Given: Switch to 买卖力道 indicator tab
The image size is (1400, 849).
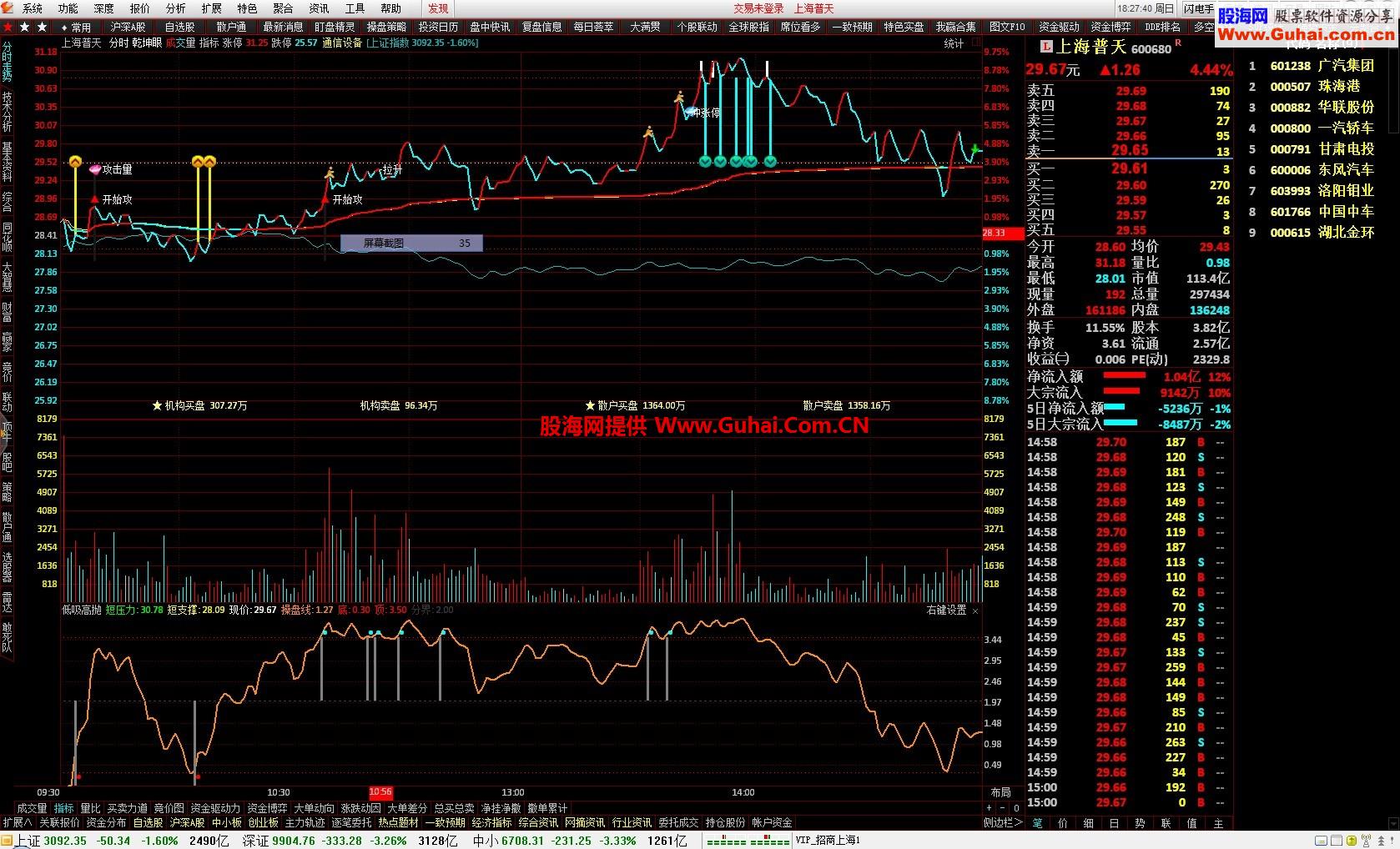Looking at the screenshot, I should [127, 808].
